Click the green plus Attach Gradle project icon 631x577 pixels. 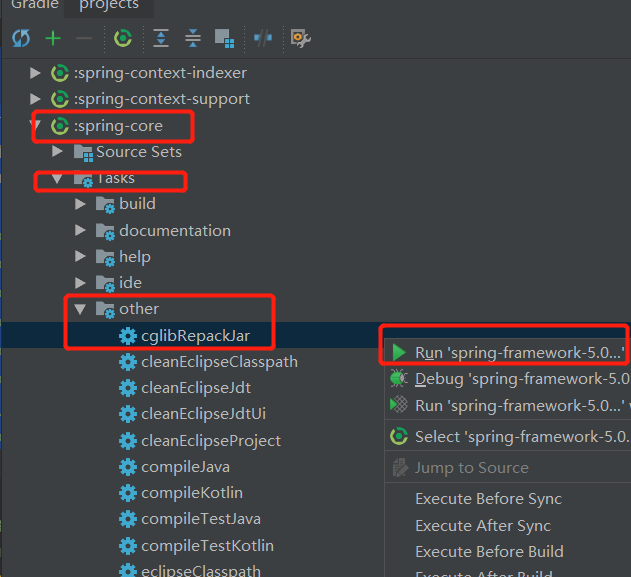coord(53,39)
